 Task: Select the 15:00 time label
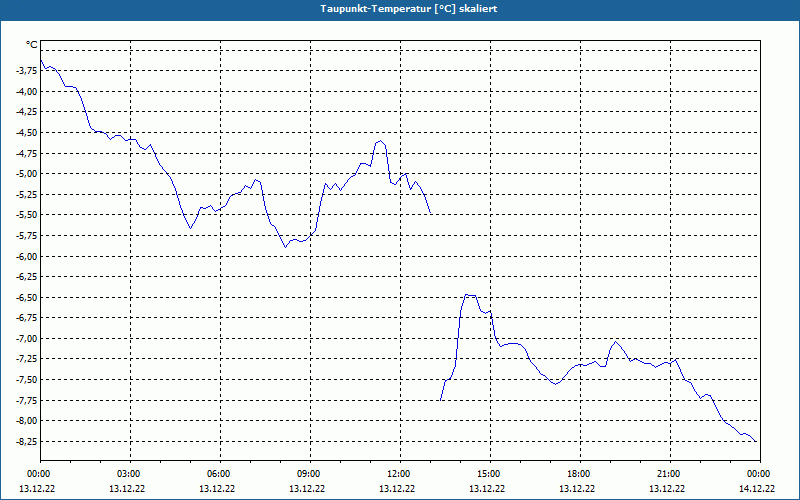(490, 474)
